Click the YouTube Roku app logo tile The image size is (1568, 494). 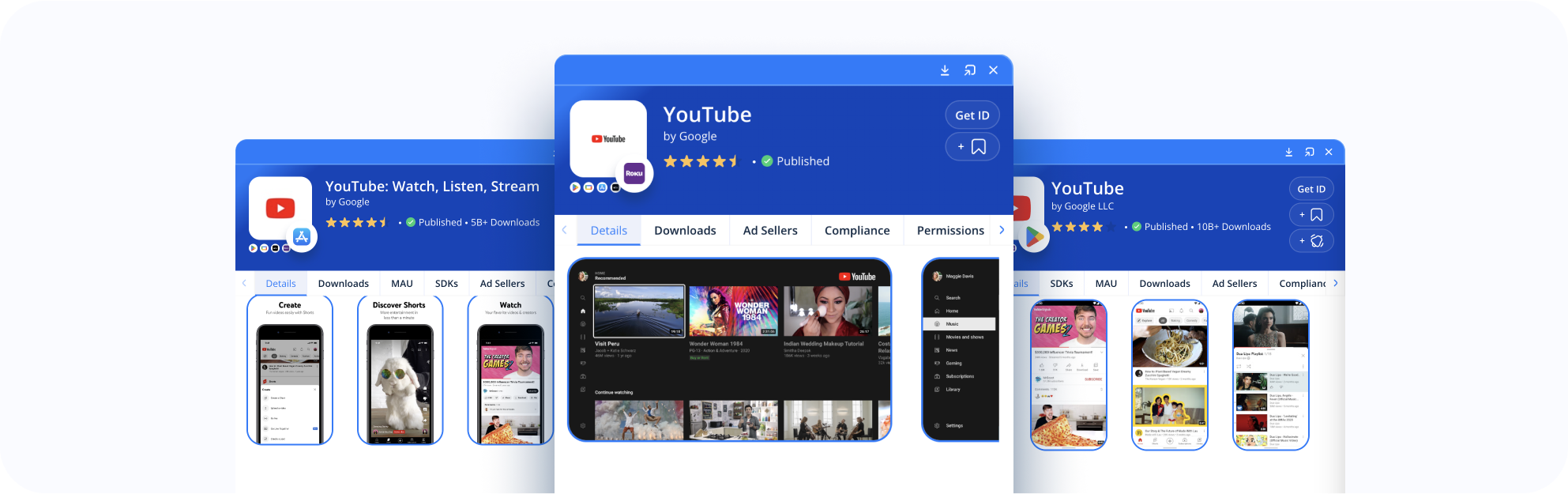click(x=608, y=139)
